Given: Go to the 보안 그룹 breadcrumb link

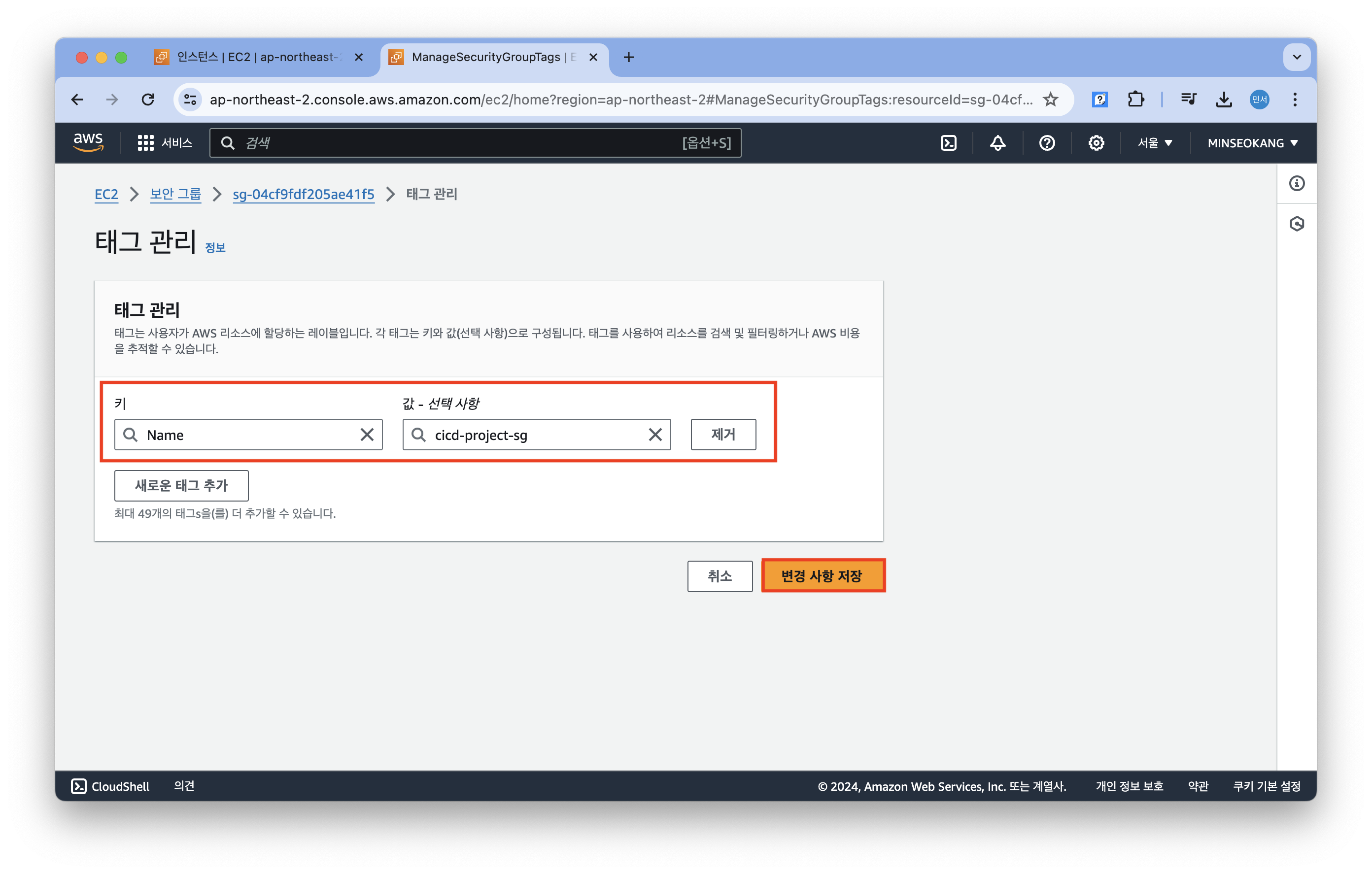Looking at the screenshot, I should pos(175,194).
